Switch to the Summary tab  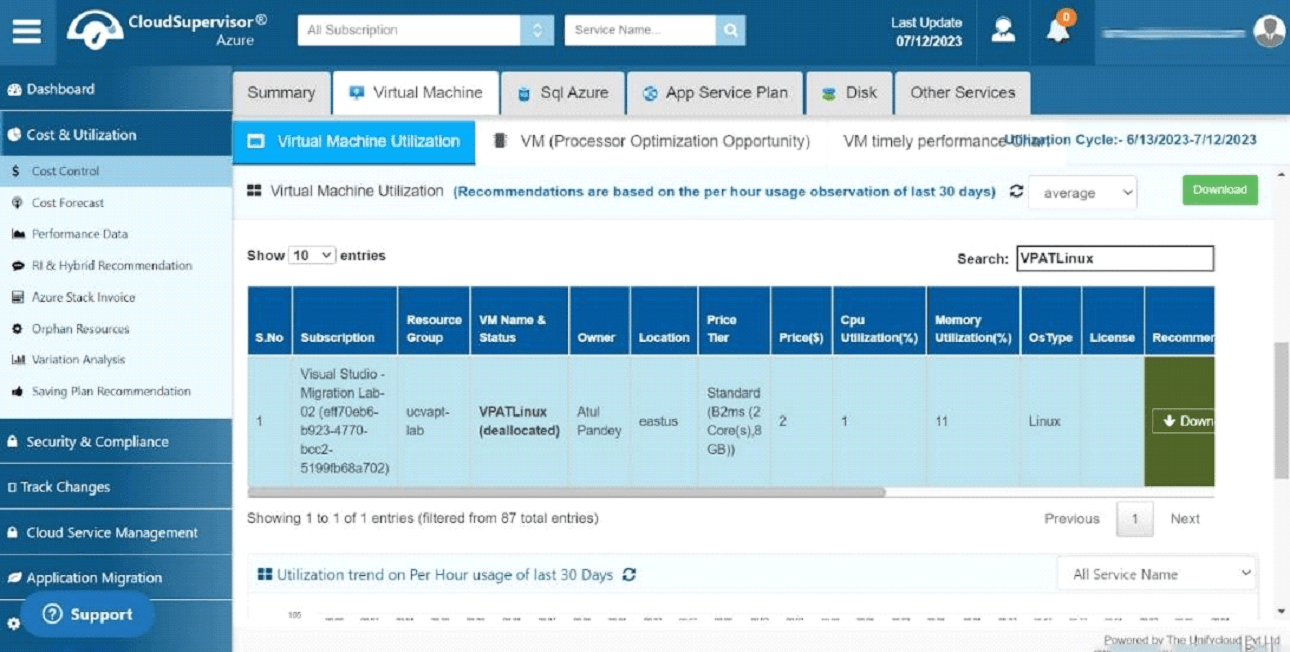[x=281, y=93]
